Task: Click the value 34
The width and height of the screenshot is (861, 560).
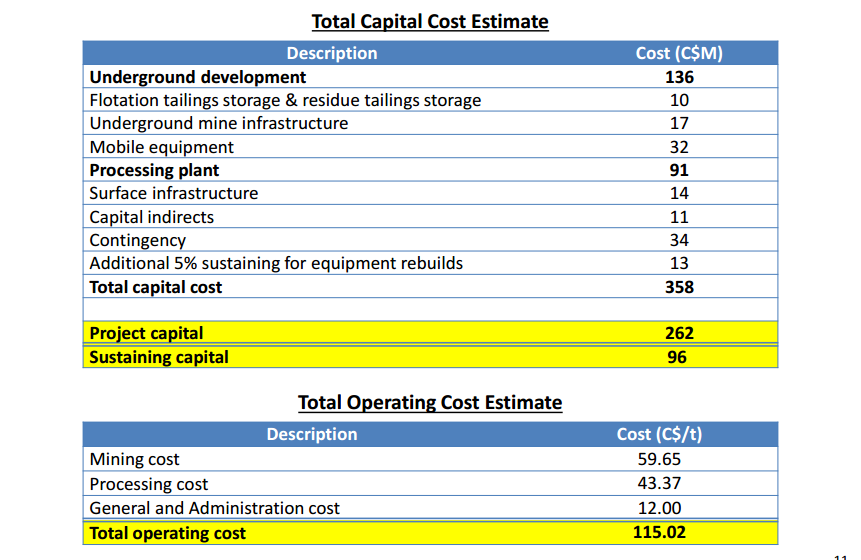Action: 679,240
